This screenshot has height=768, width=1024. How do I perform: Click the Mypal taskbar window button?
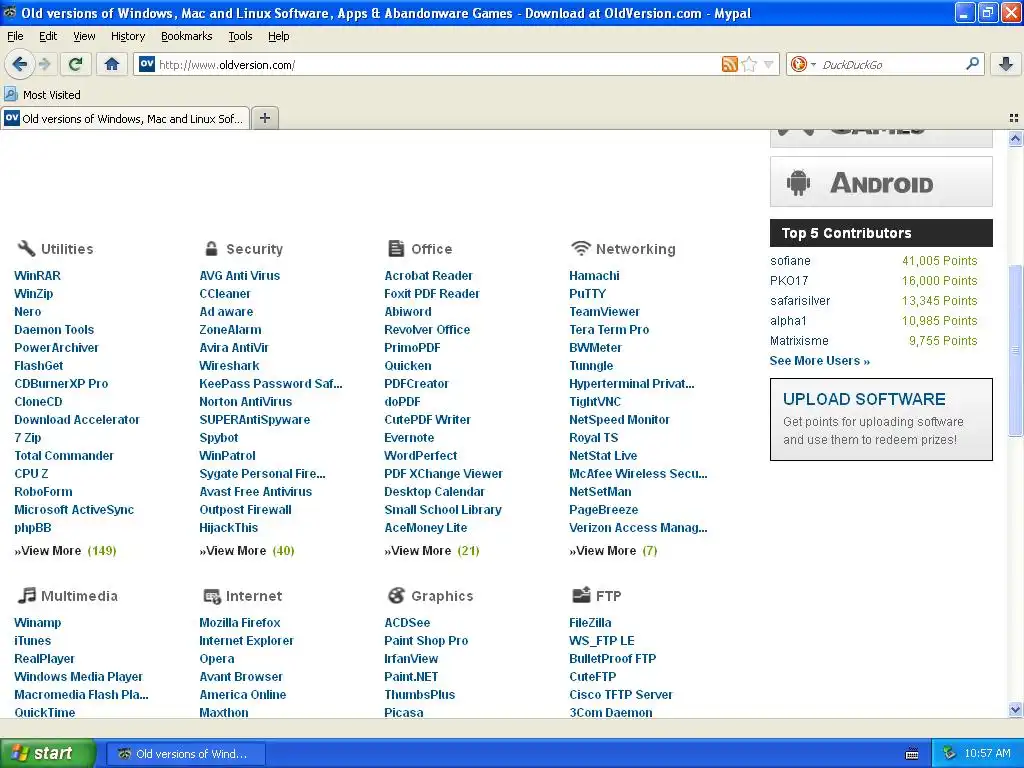tap(185, 754)
